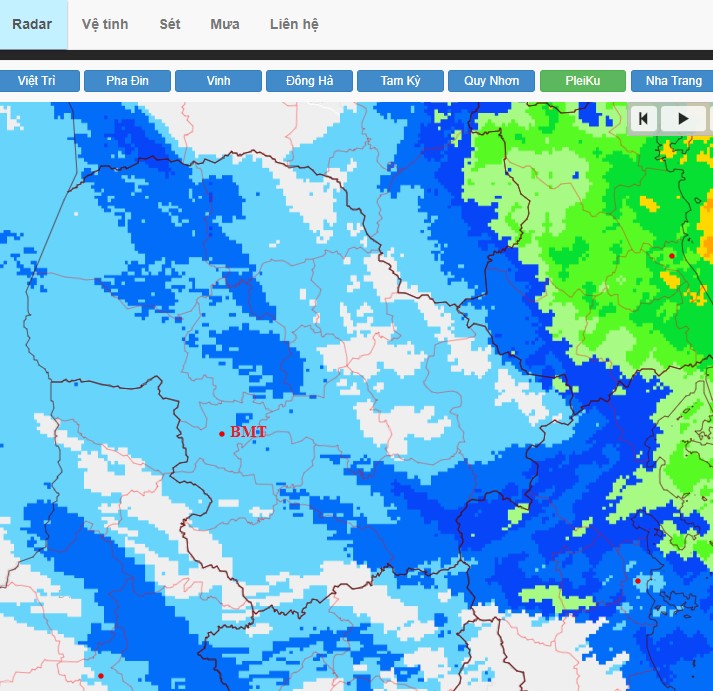Select the Pha Đin radar station

point(127,81)
